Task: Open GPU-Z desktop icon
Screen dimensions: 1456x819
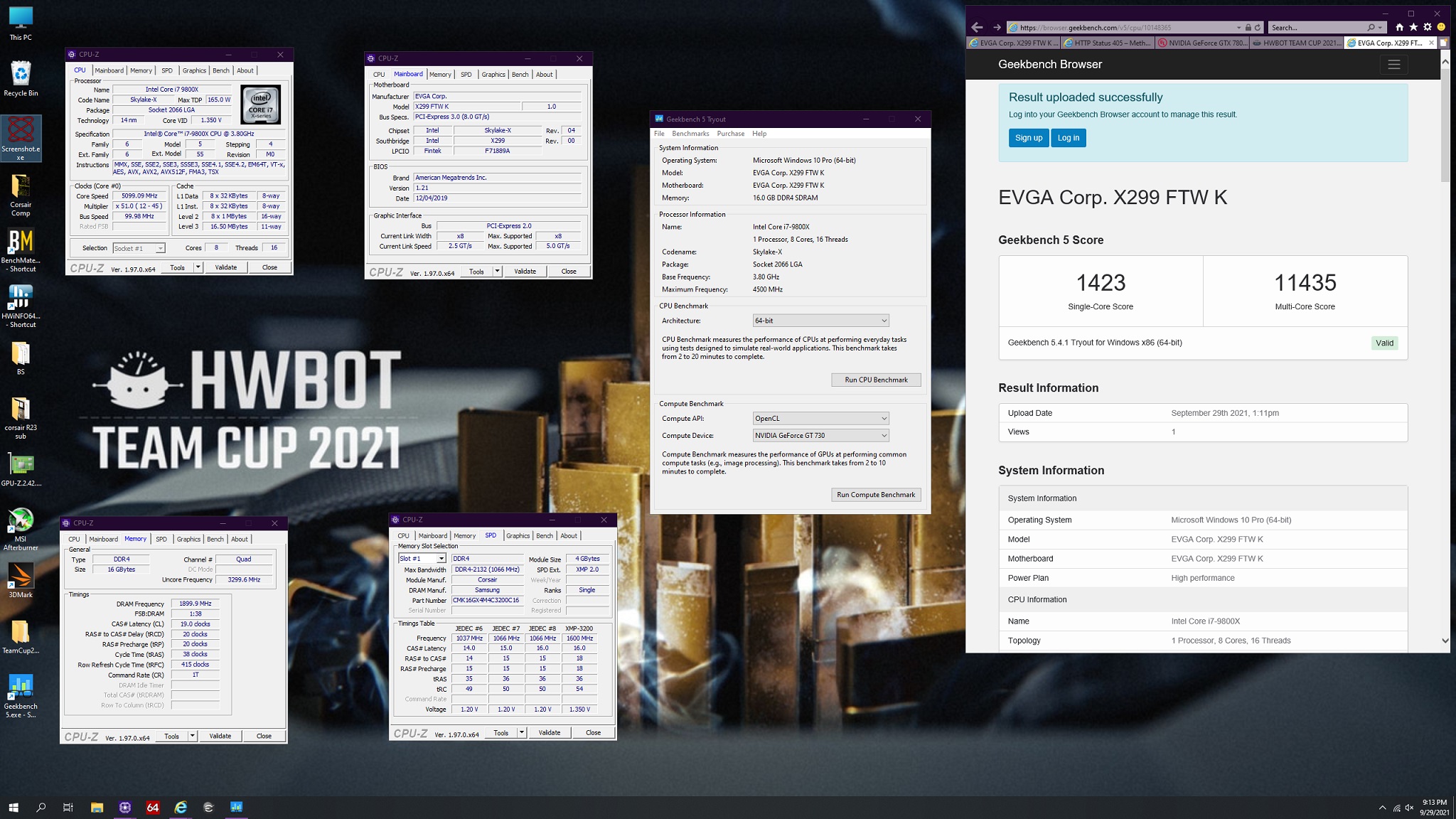Action: [21, 469]
